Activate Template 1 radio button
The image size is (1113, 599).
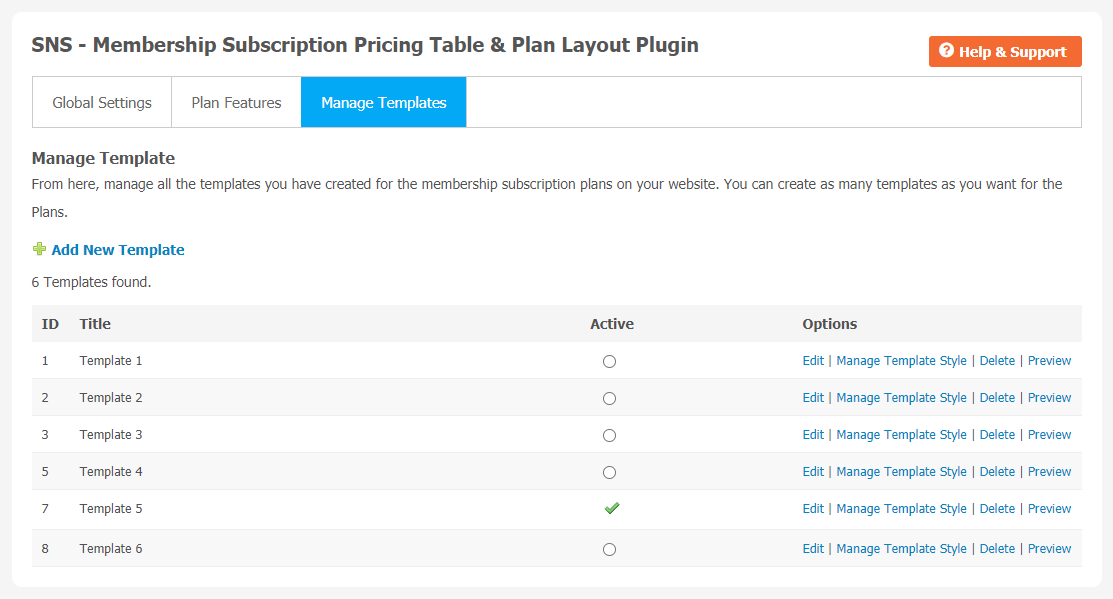(609, 361)
